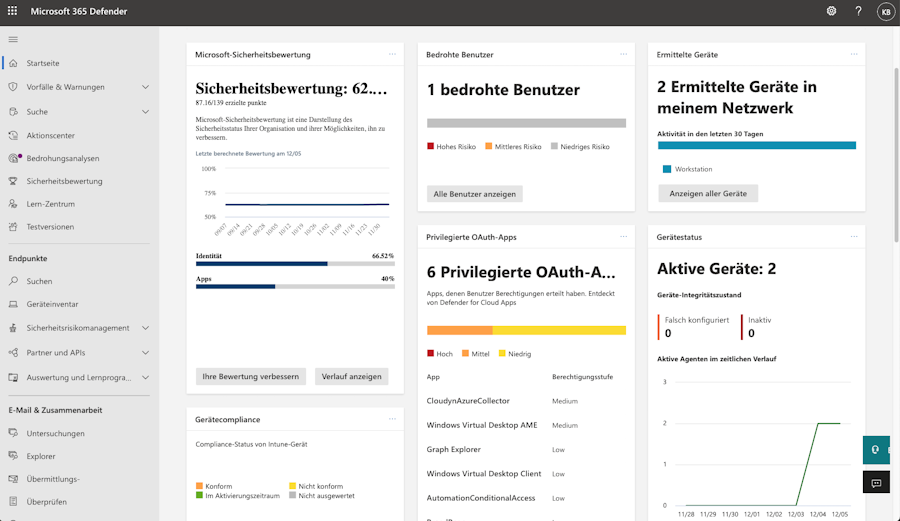Screen dimensions: 900x521
Task: Click Verlauf anzeigen button
Action: (x=351, y=376)
